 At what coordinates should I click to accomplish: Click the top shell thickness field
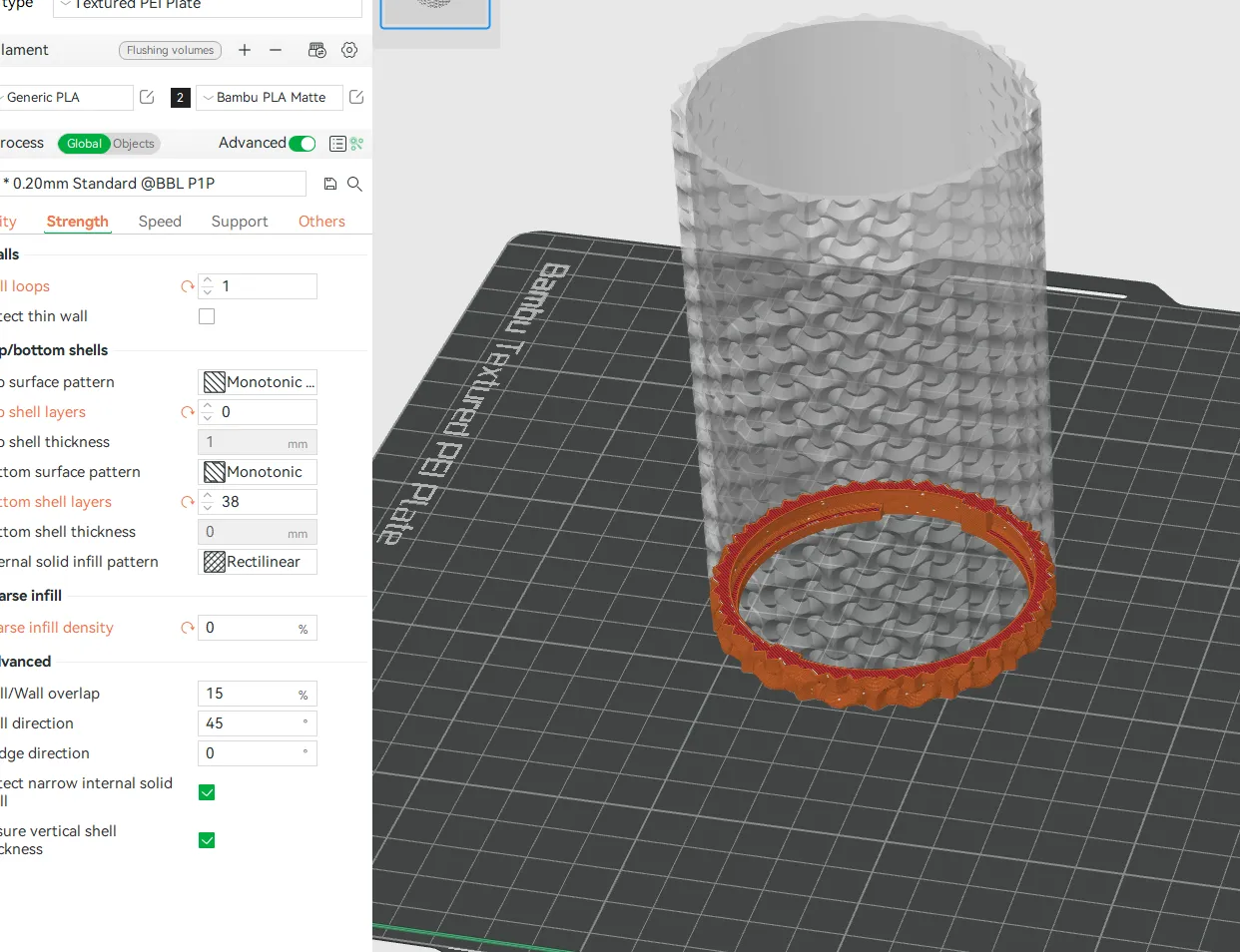point(258,442)
